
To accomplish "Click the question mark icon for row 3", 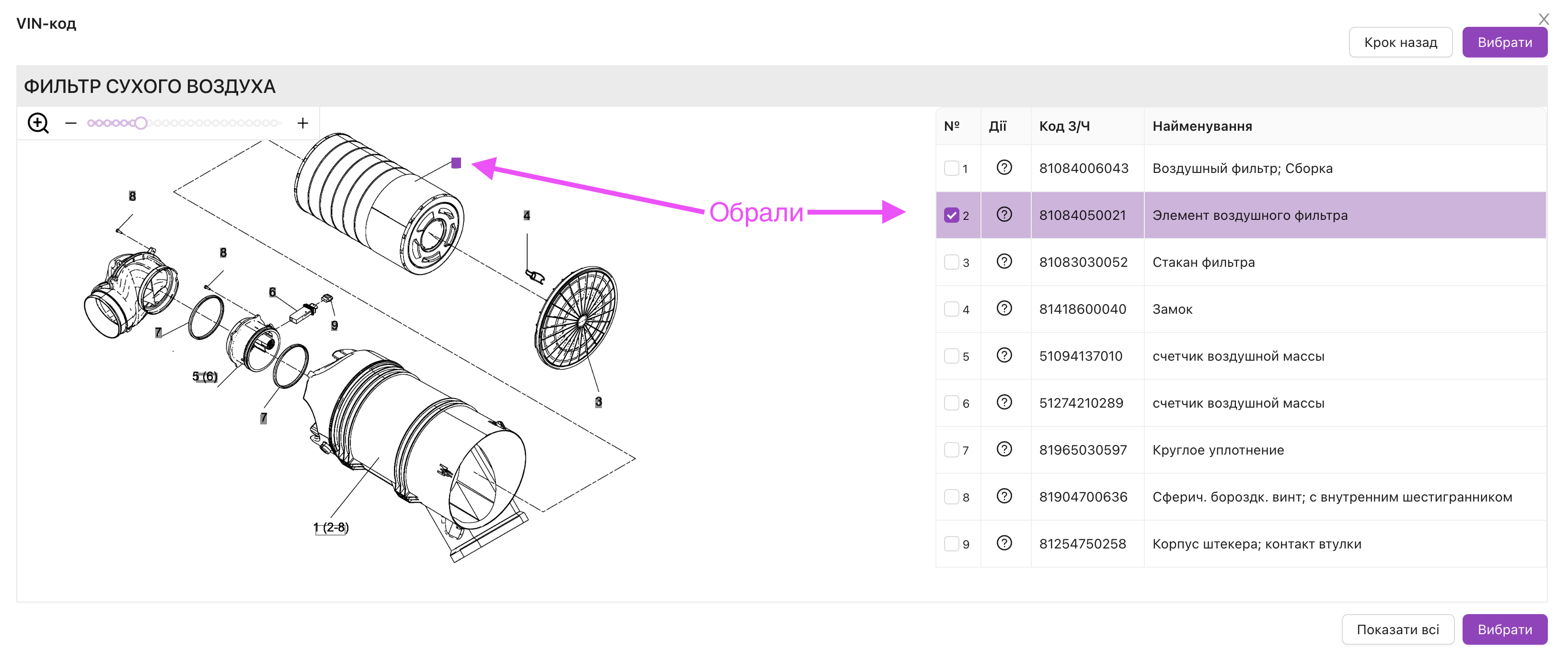I will [1002, 262].
